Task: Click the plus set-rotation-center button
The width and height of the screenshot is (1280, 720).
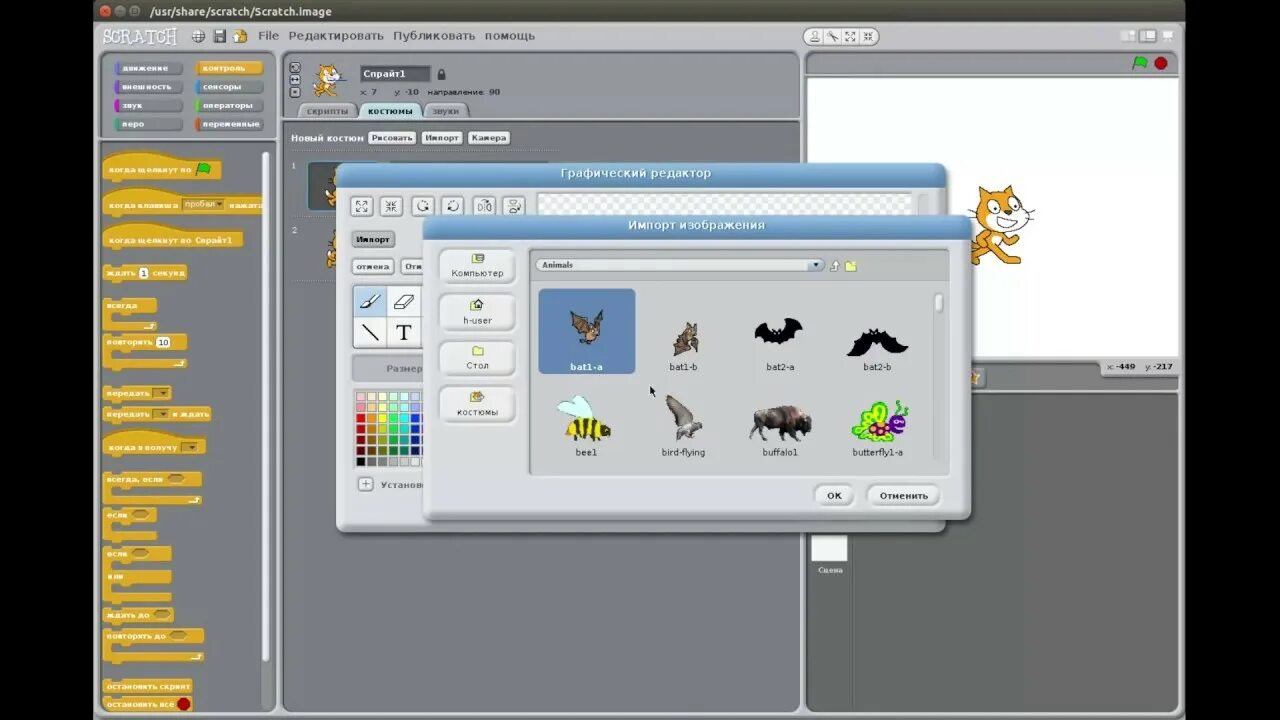Action: 366,484
